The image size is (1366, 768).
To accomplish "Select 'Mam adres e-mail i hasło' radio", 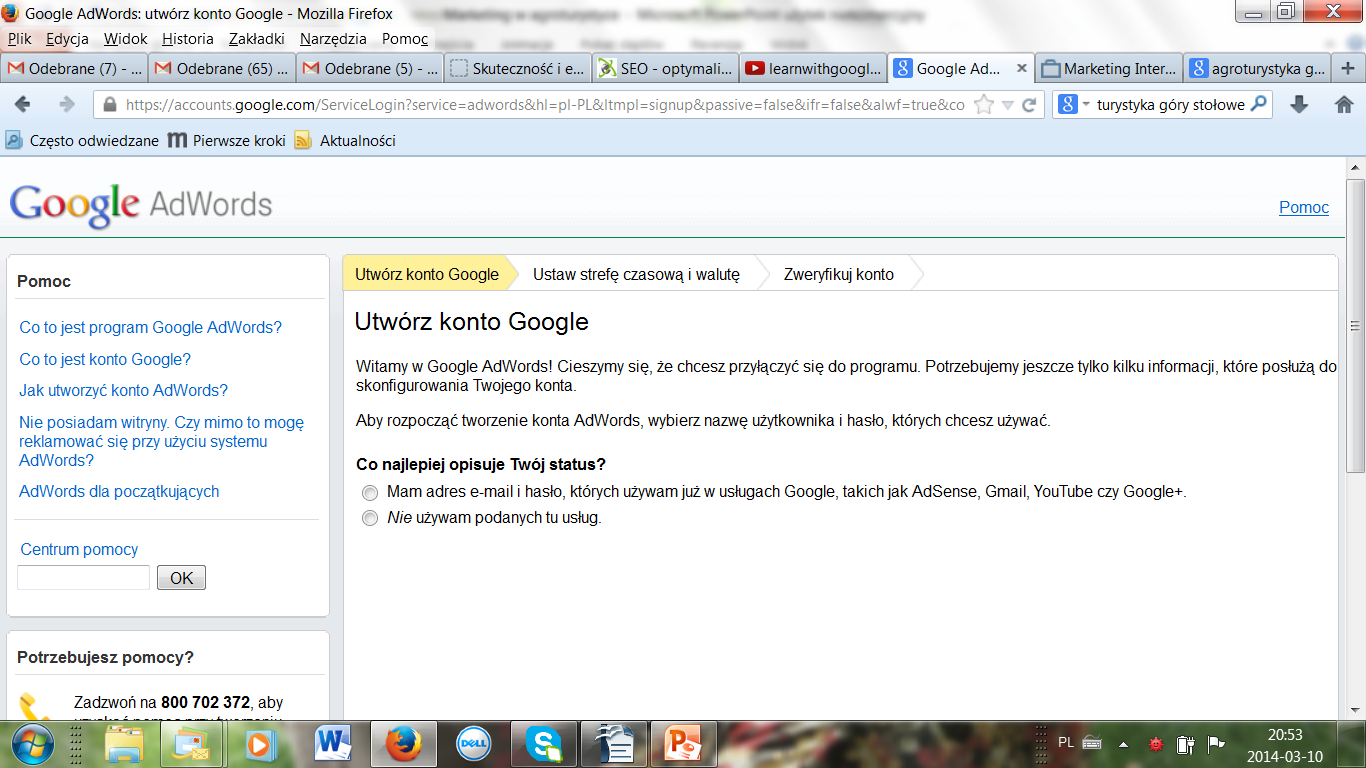I will pos(370,493).
